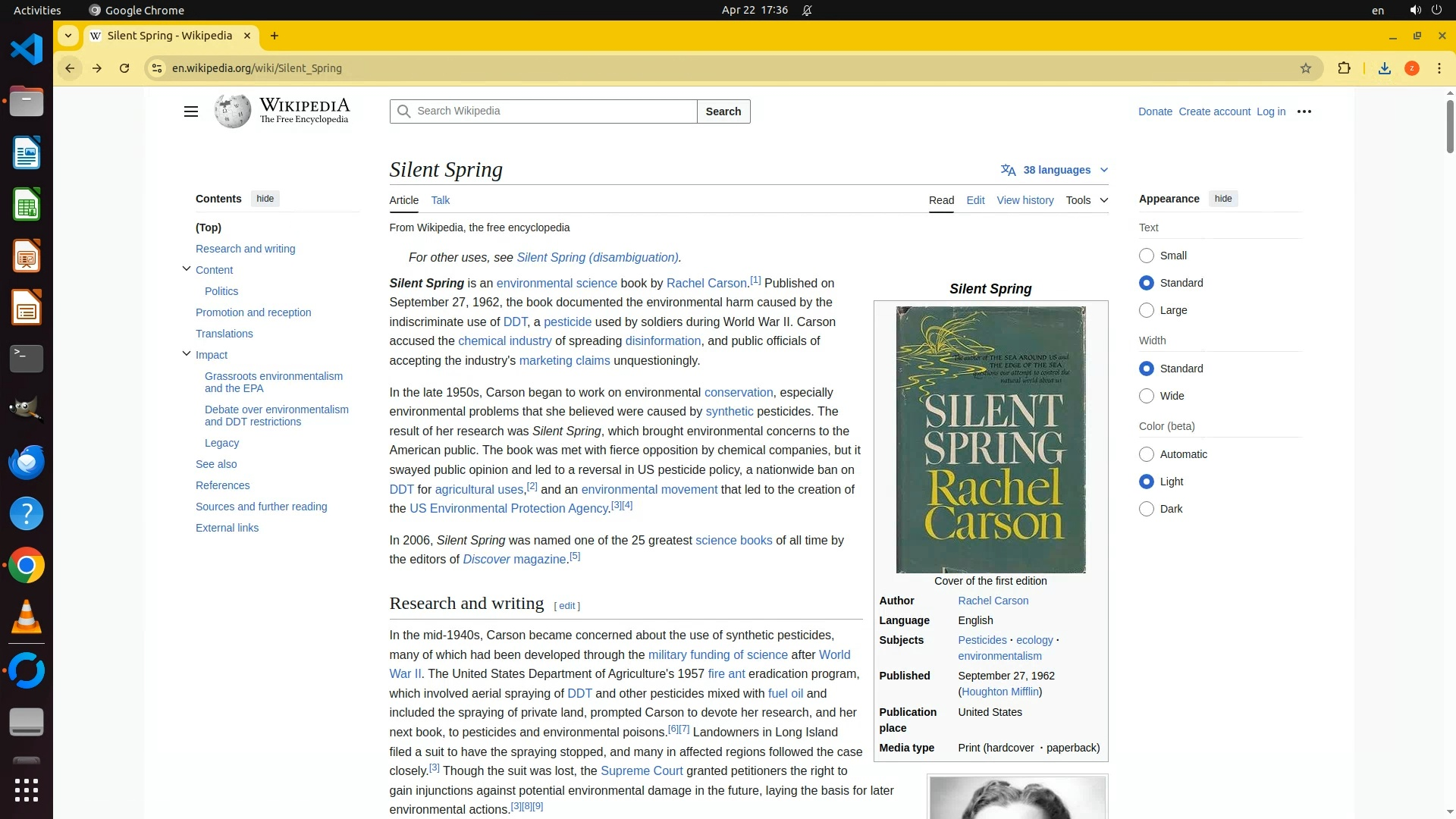Open personal tools three-dot menu on Wikipedia
Image resolution: width=1456 pixels, height=819 pixels.
point(1304,111)
